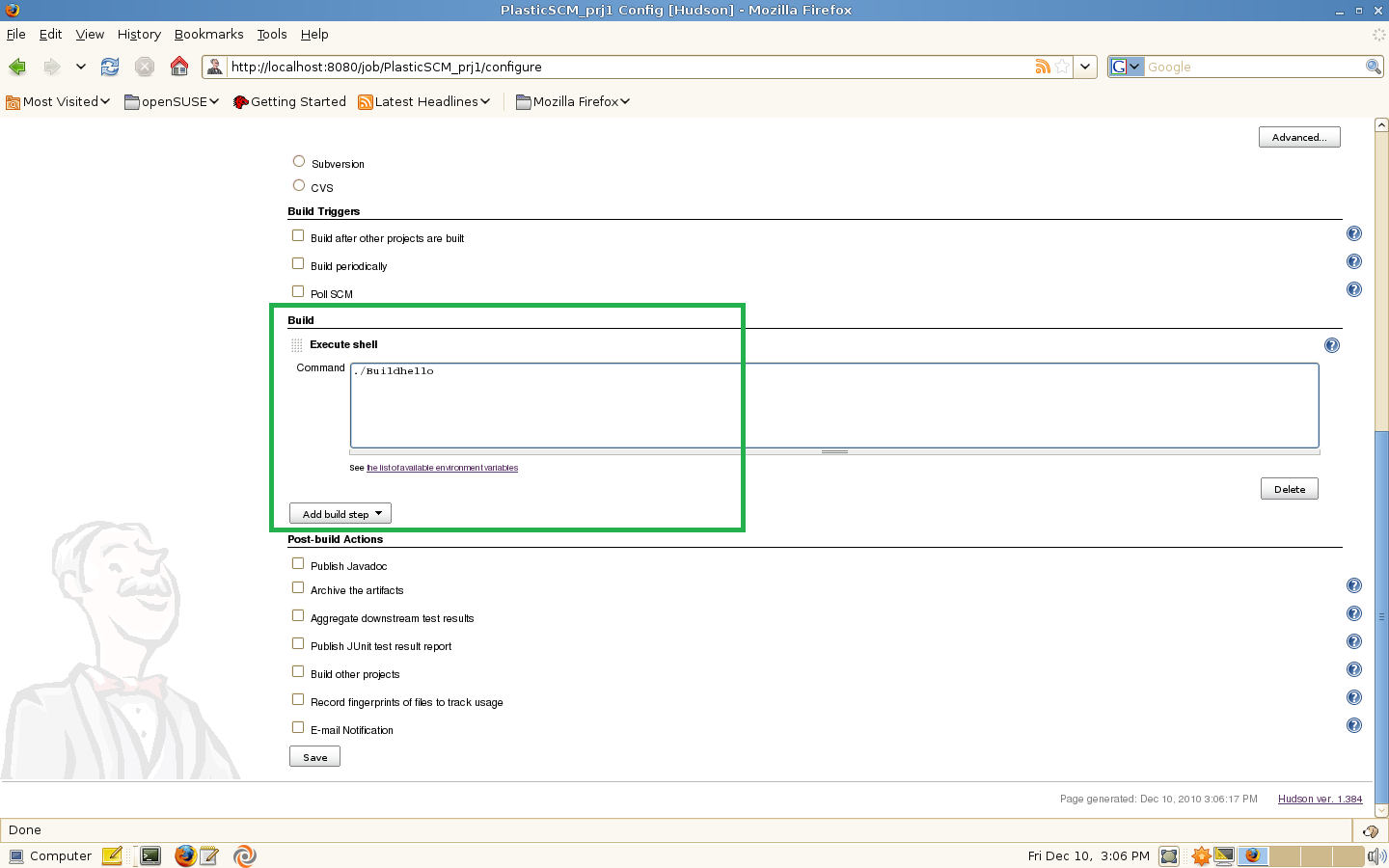1389x868 pixels.
Task: Open the File menu
Action: click(x=16, y=34)
